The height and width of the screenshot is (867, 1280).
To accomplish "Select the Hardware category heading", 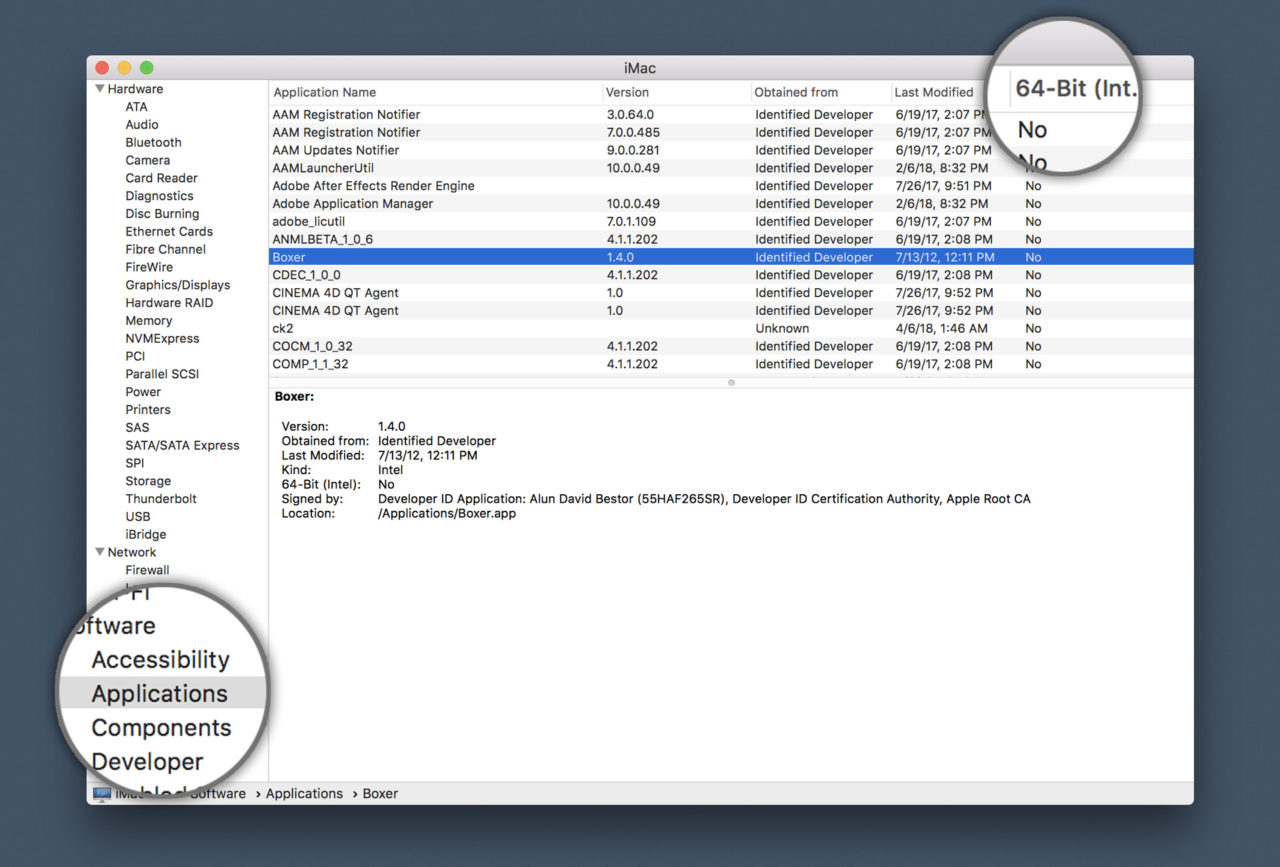I will coord(135,89).
